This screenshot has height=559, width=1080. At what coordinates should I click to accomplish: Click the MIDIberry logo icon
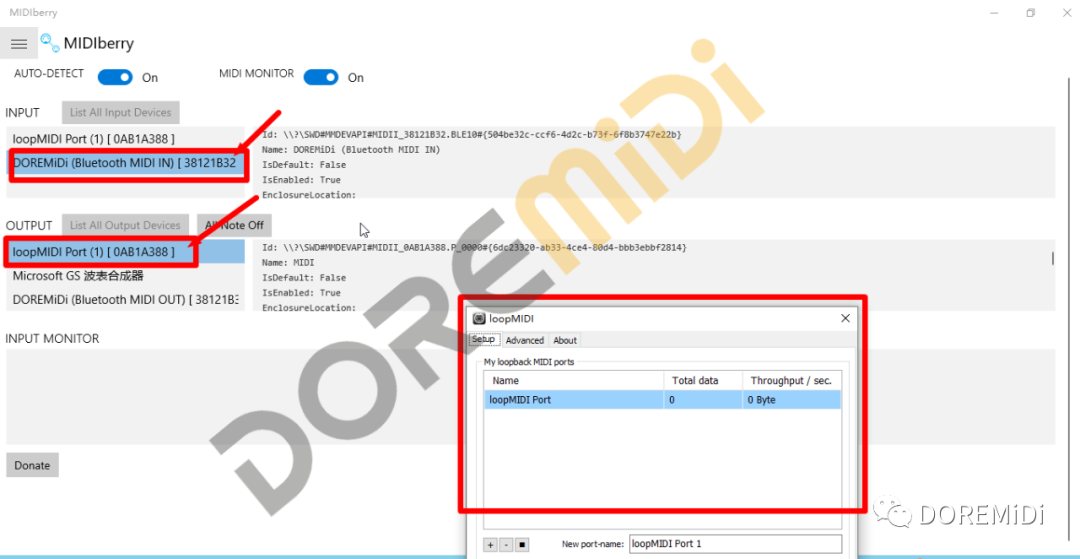pyautogui.click(x=49, y=43)
